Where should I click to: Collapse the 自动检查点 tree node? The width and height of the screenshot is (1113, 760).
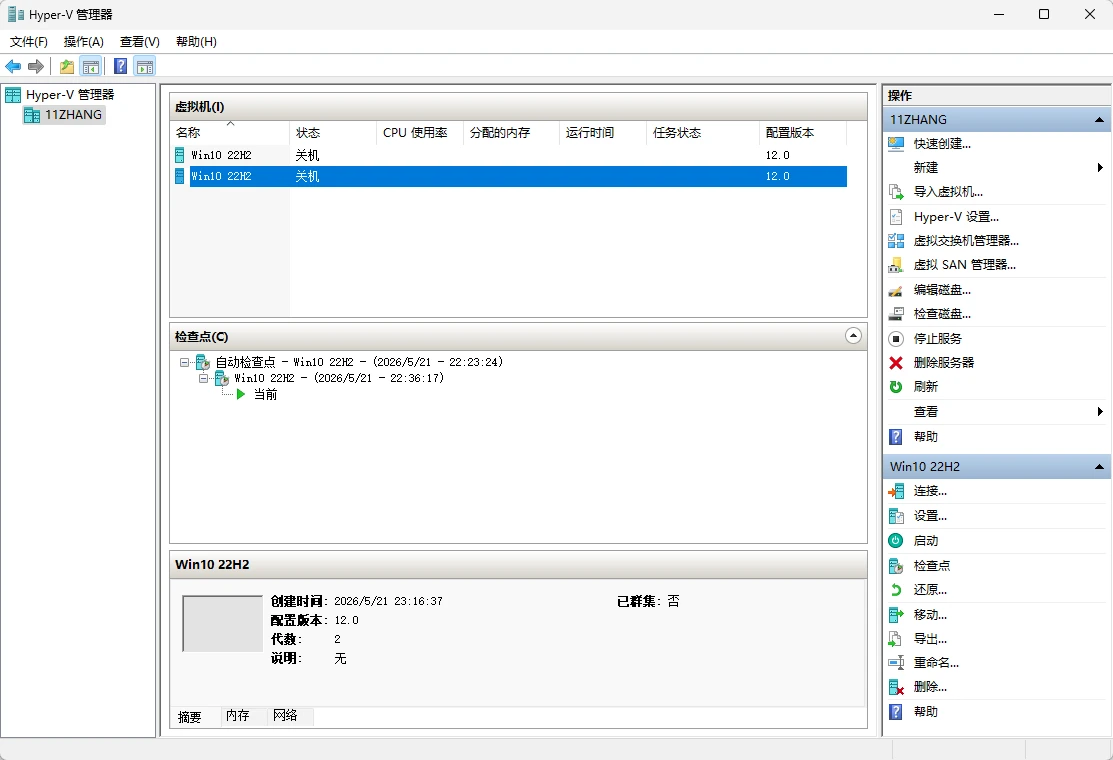pyautogui.click(x=185, y=363)
